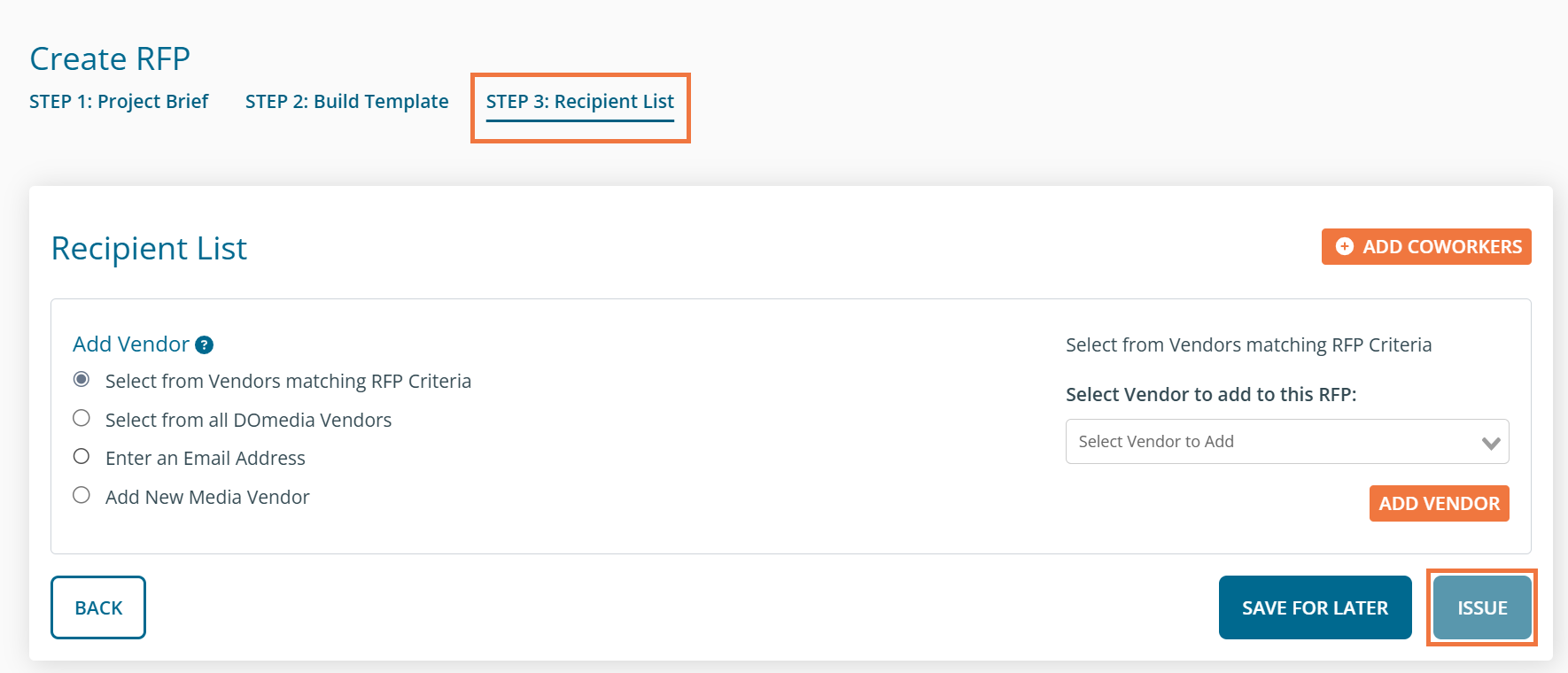Open STEP 3: Recipient List tab

[579, 102]
